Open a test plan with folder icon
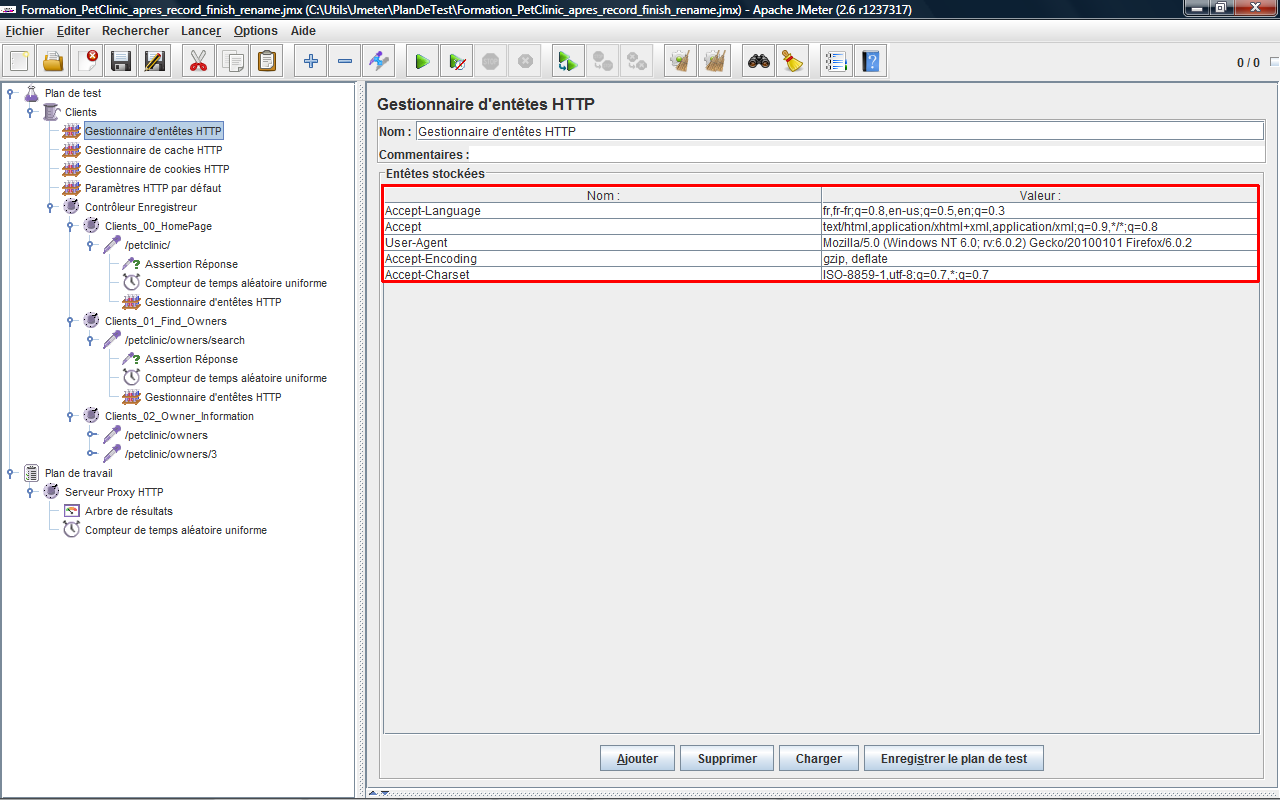The width and height of the screenshot is (1280, 800). click(x=53, y=62)
